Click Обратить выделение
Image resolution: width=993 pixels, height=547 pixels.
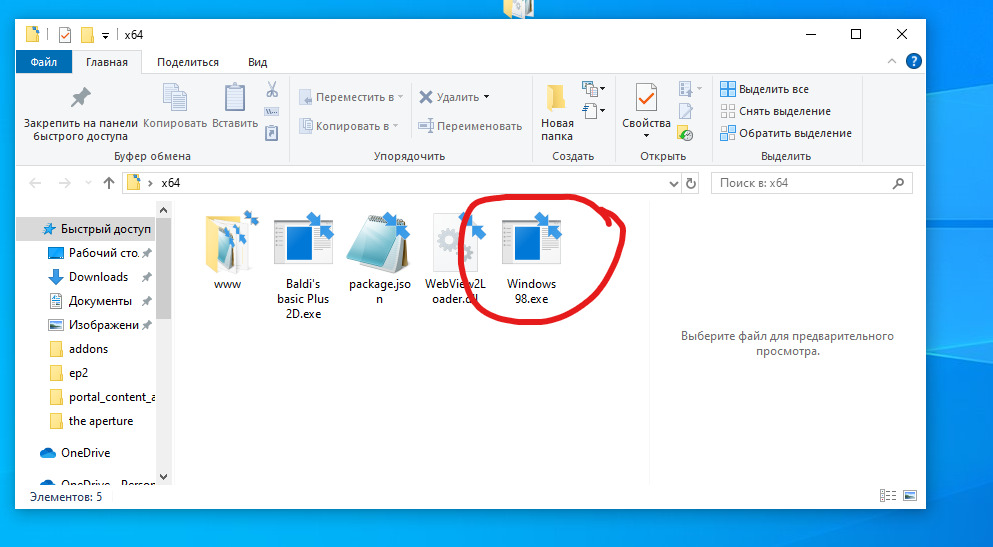point(786,133)
